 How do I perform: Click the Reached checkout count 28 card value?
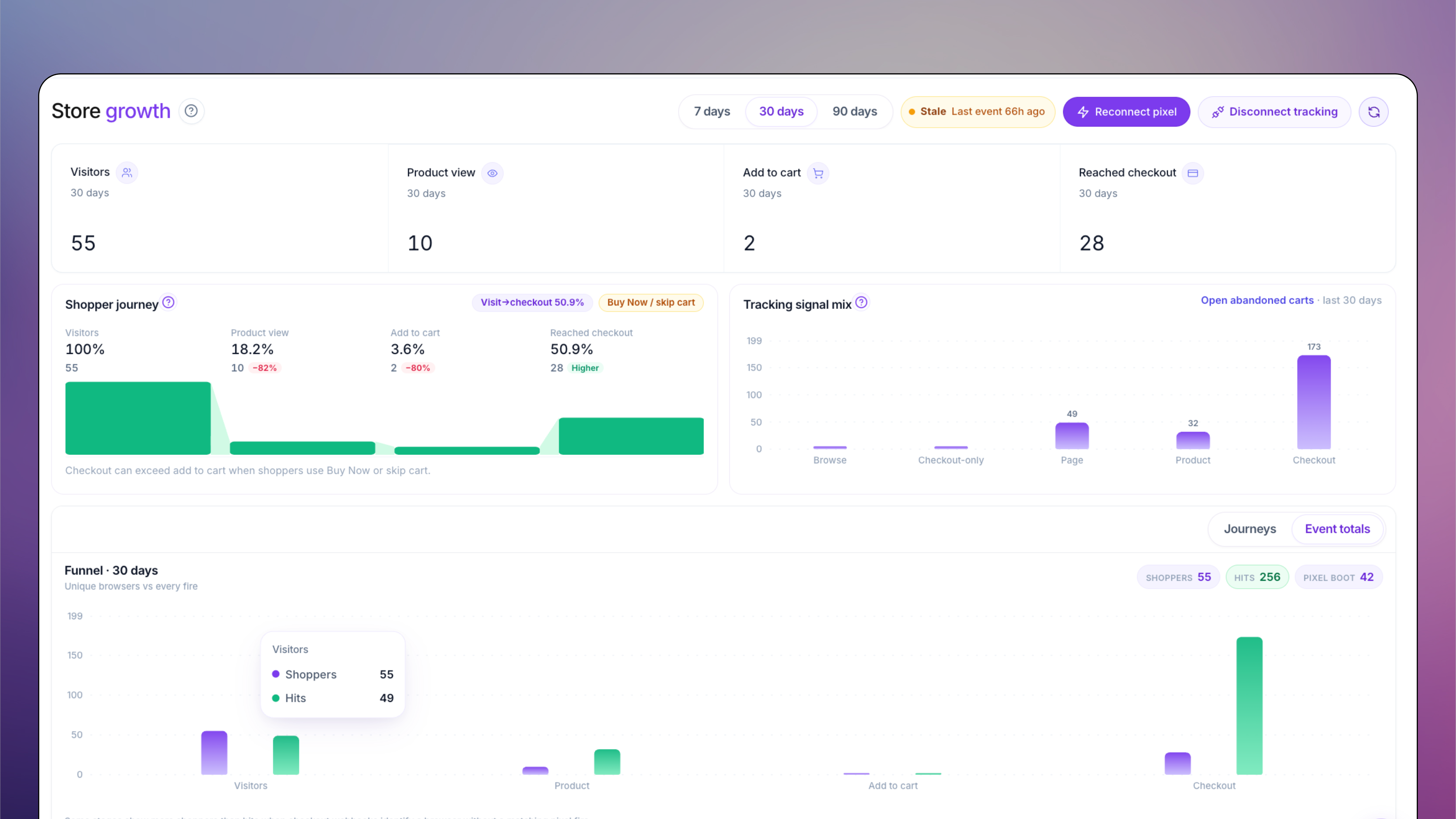click(x=1092, y=243)
